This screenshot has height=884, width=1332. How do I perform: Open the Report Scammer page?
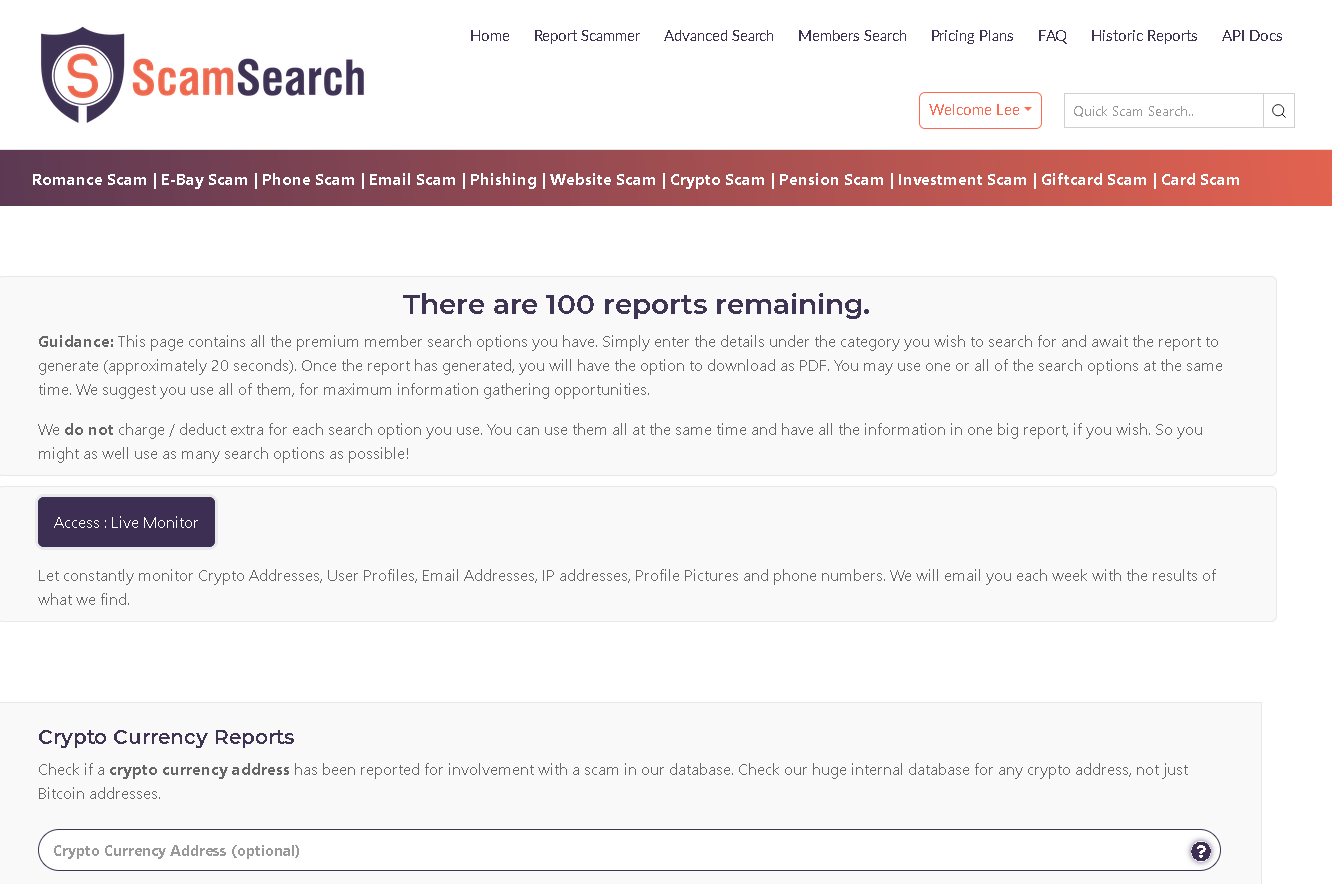click(586, 36)
